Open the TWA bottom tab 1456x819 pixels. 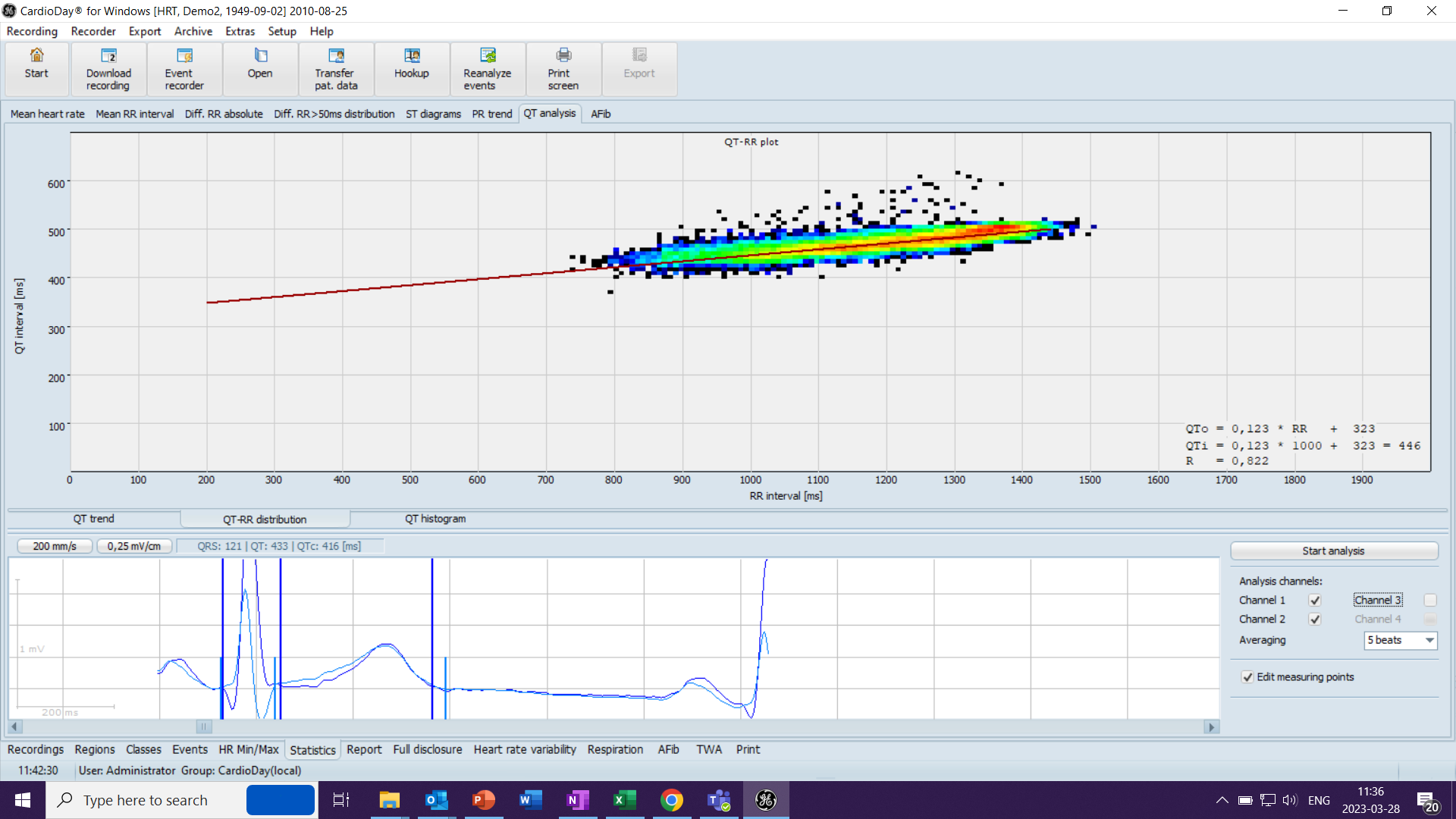tap(709, 749)
